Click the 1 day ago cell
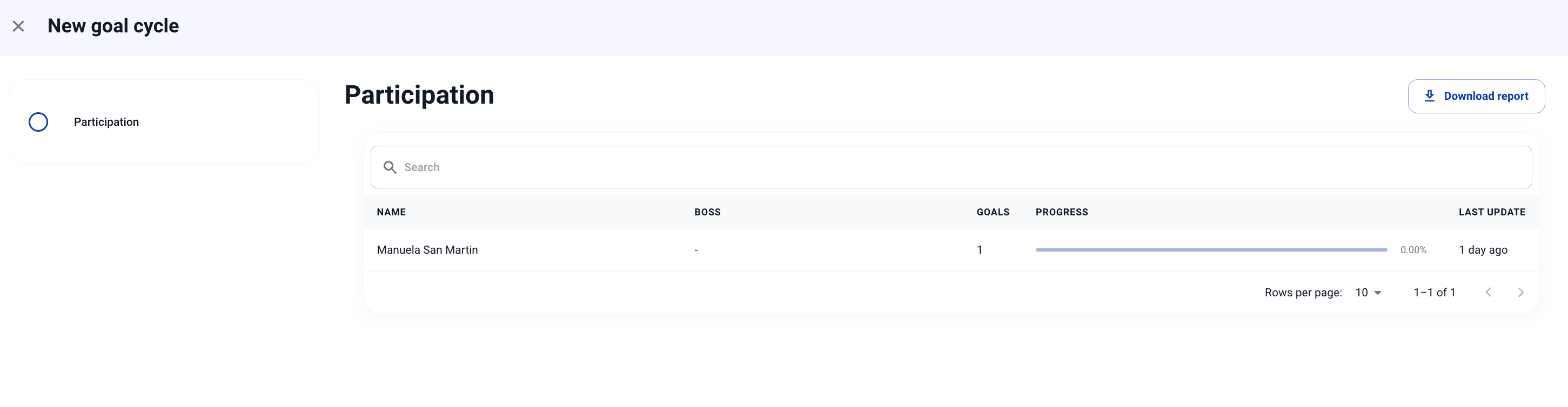Image resolution: width=1568 pixels, height=407 pixels. click(1483, 250)
